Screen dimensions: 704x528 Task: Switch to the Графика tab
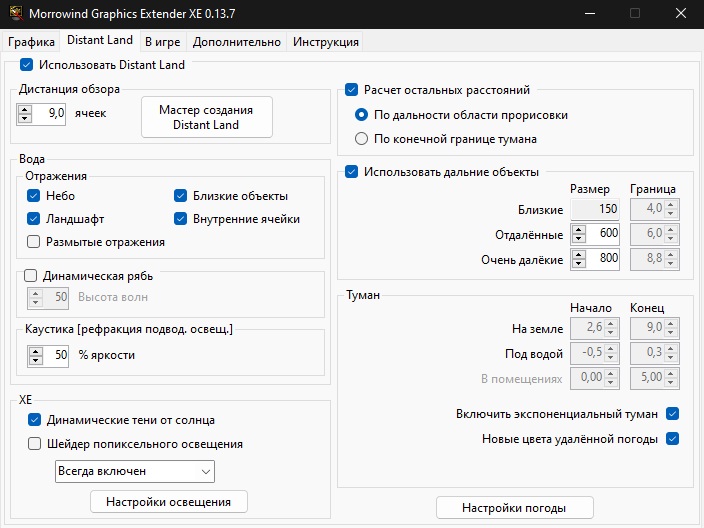(x=32, y=41)
